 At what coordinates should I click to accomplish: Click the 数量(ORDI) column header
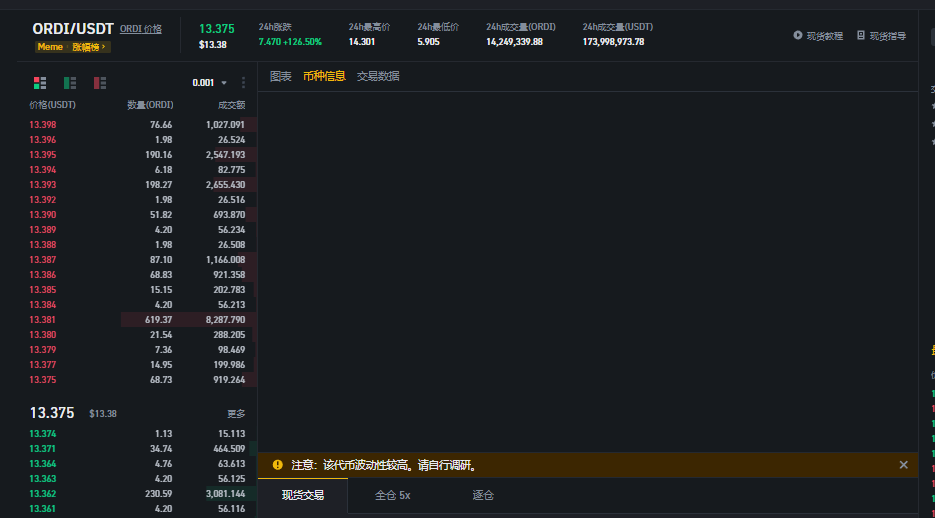[150, 105]
